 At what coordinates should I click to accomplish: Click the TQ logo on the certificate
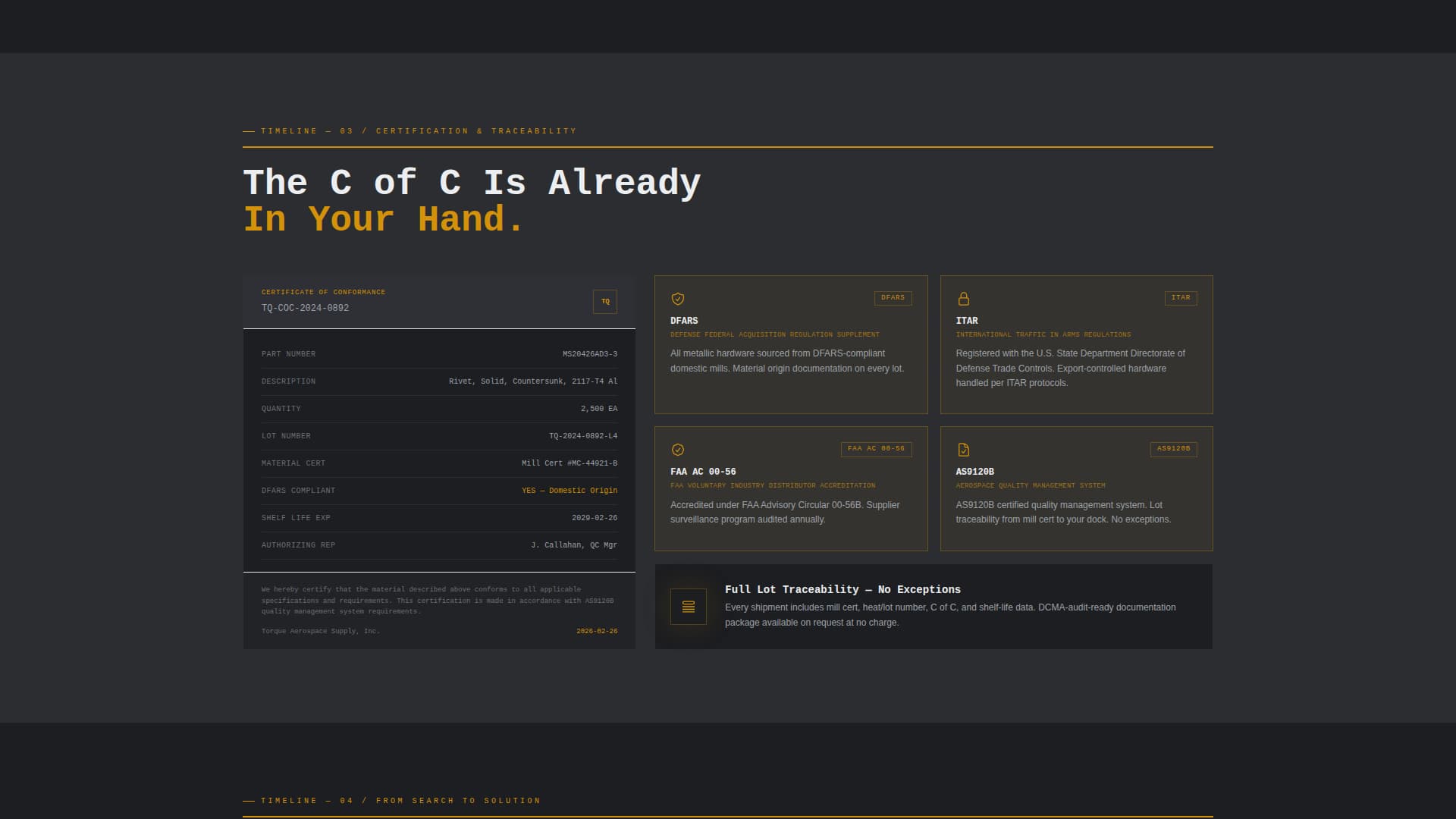(604, 302)
